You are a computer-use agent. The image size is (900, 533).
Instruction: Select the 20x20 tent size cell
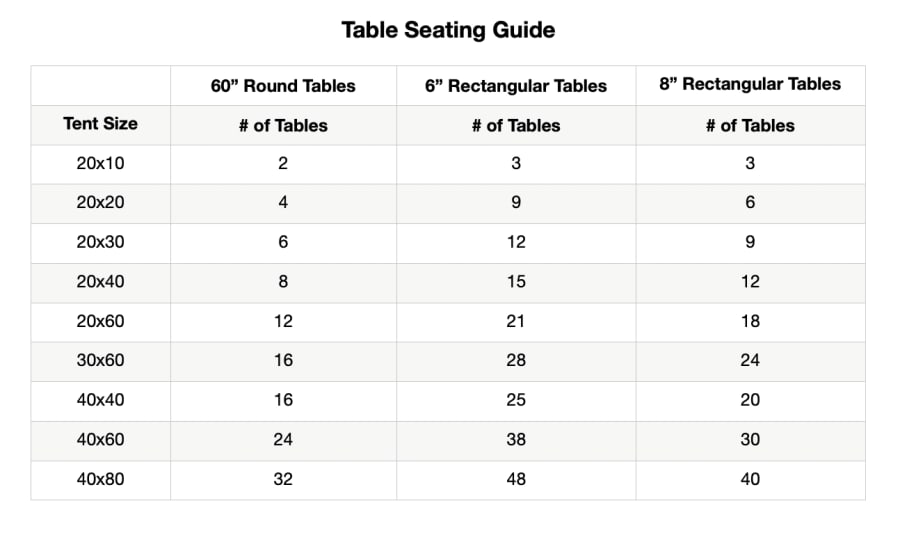(100, 202)
